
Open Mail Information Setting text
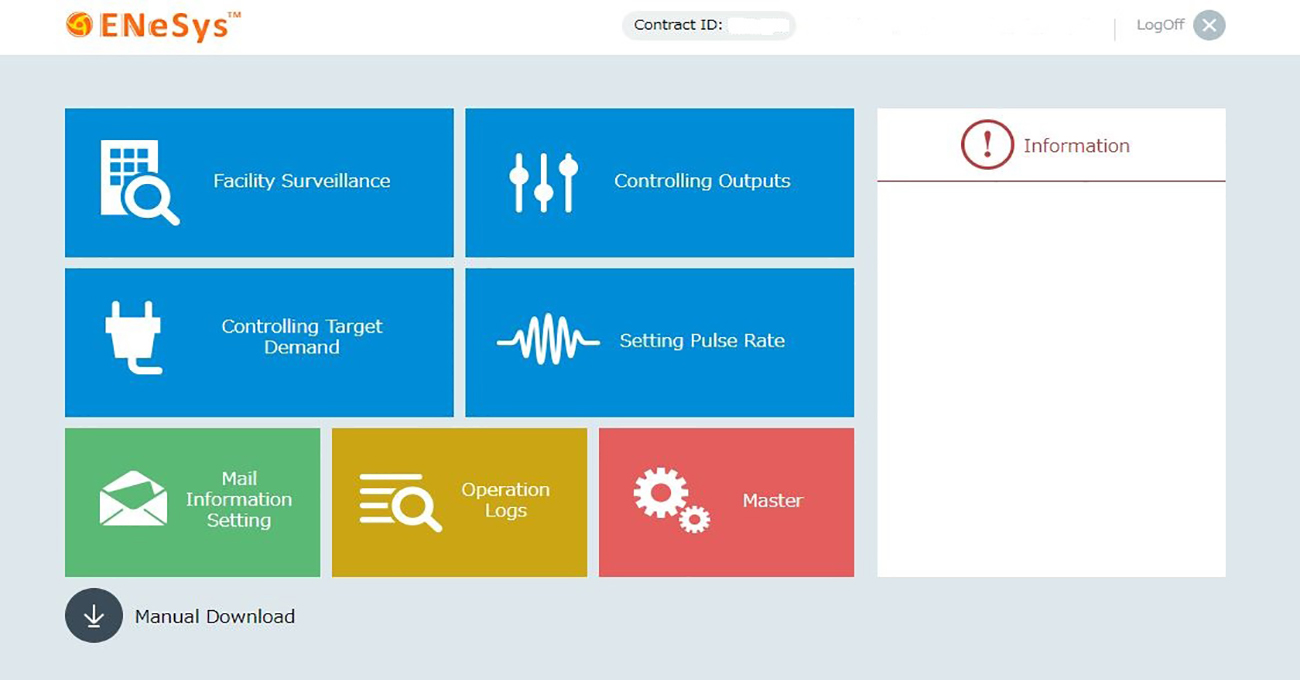tap(239, 500)
